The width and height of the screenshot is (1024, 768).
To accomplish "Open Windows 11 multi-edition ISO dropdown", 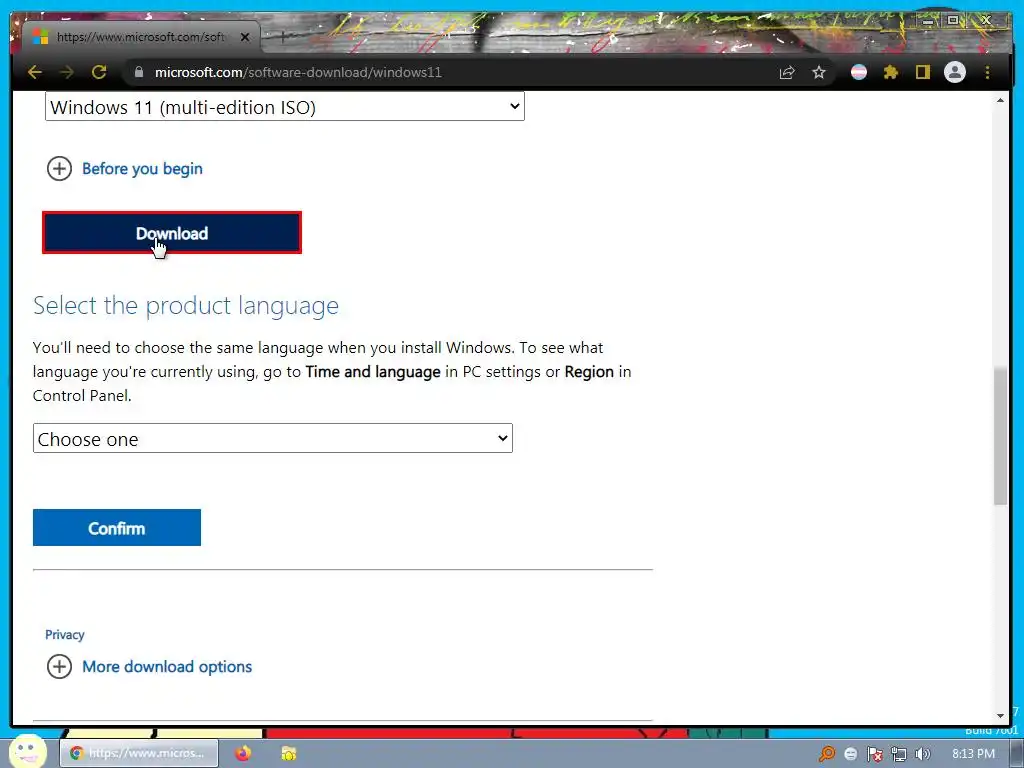I will tap(285, 106).
